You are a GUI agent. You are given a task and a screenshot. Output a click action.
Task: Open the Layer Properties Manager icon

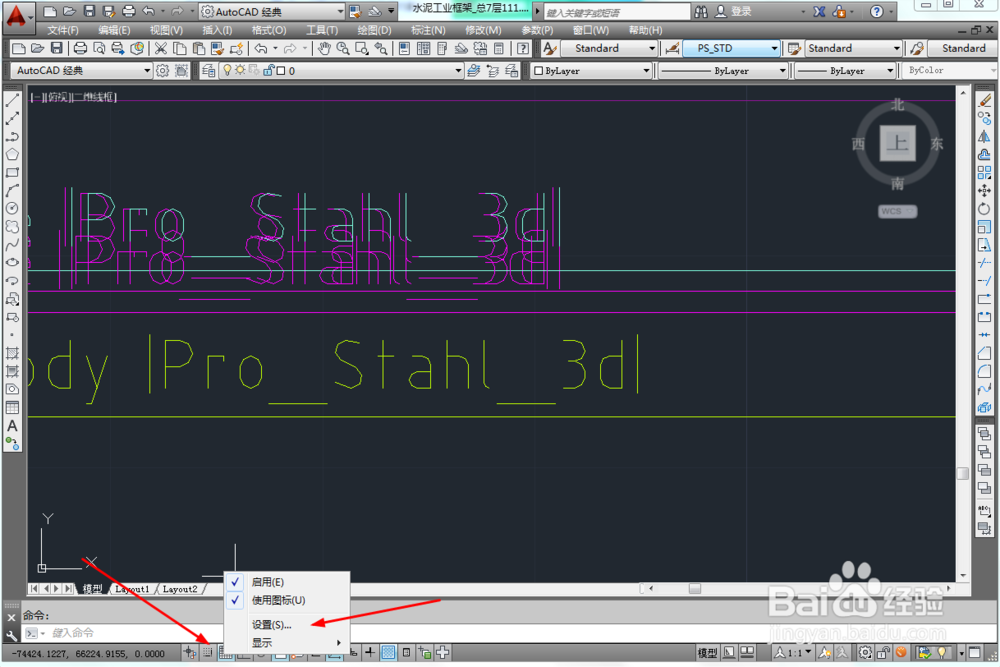209,71
